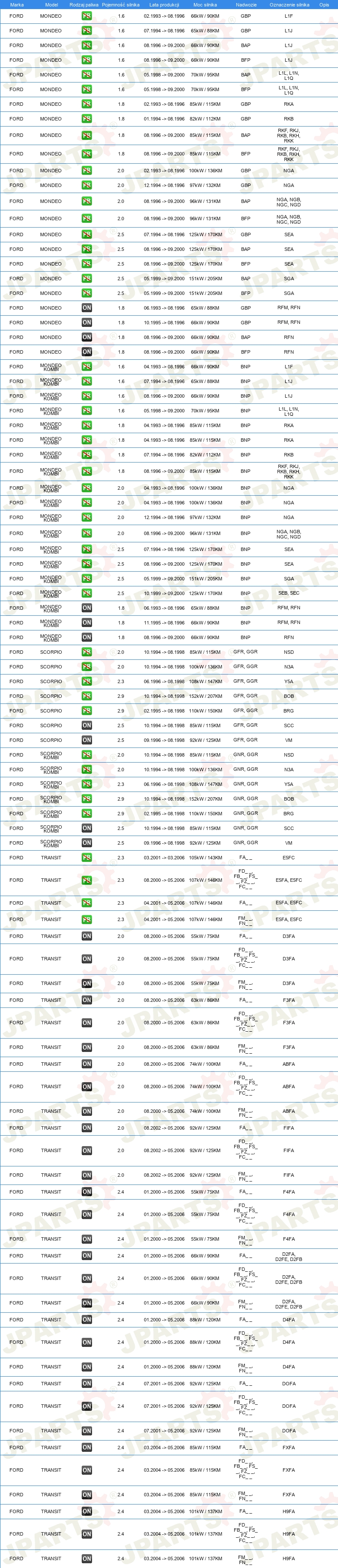
Task: Click petrol icon in Mondeo Kombi RKB row
Action: (x=86, y=455)
